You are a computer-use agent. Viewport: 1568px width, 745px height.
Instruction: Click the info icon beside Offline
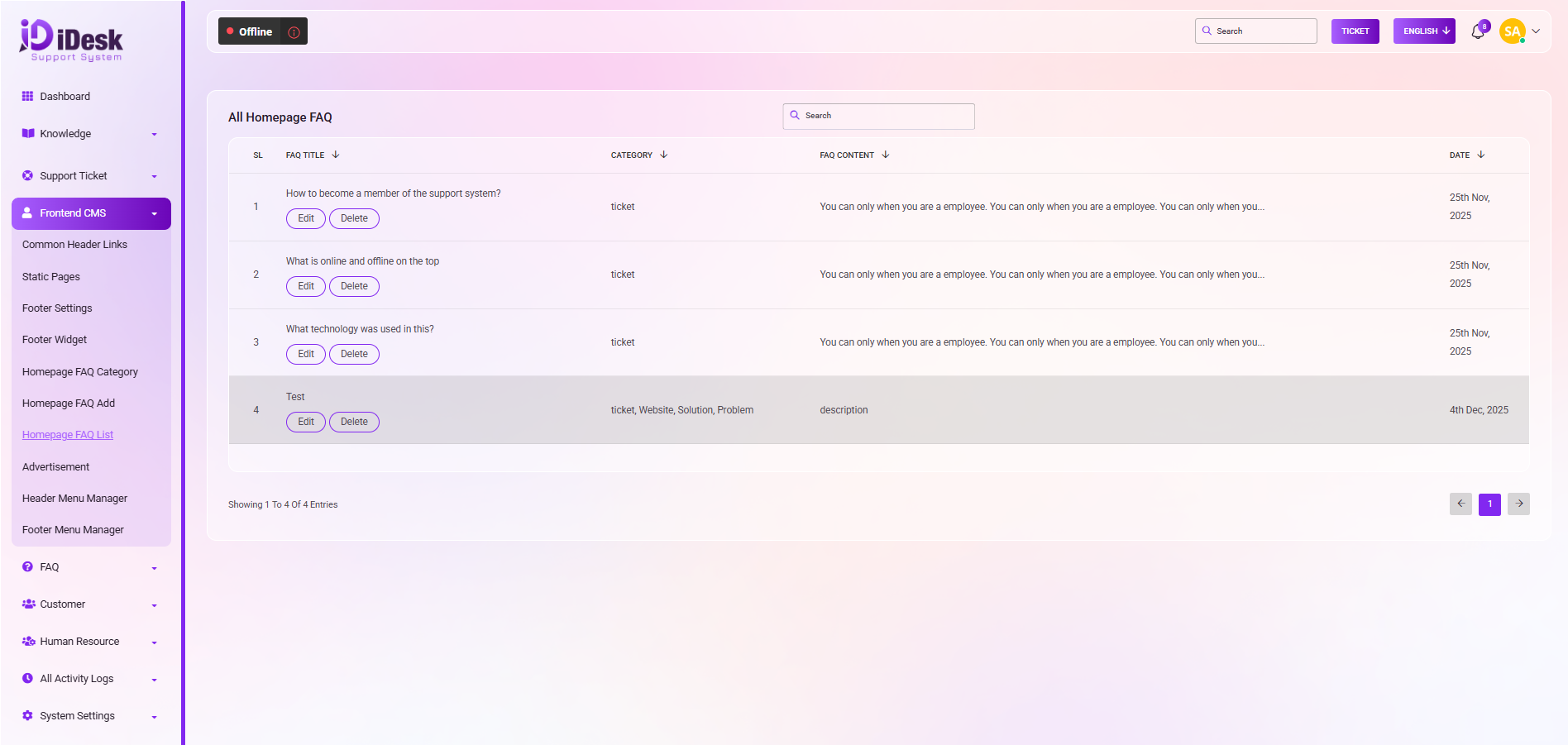[x=294, y=32]
